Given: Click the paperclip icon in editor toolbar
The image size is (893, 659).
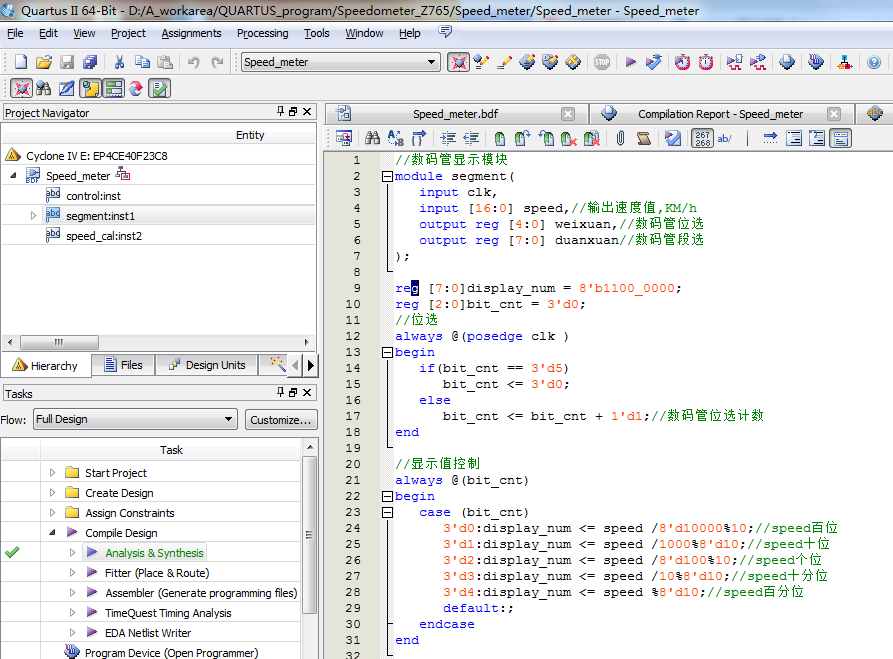Looking at the screenshot, I should [x=621, y=138].
